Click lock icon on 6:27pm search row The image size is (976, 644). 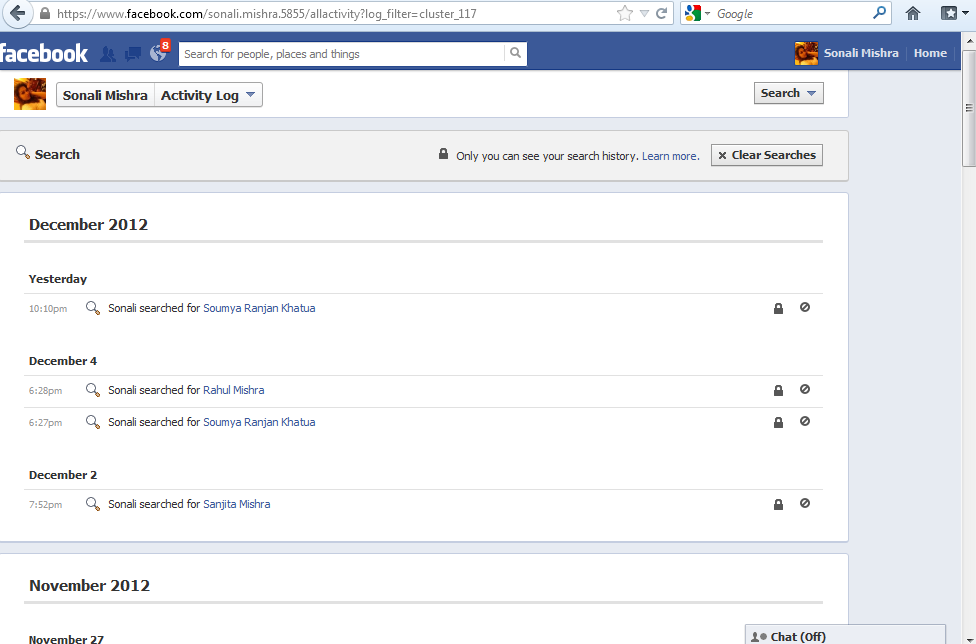[x=778, y=422]
